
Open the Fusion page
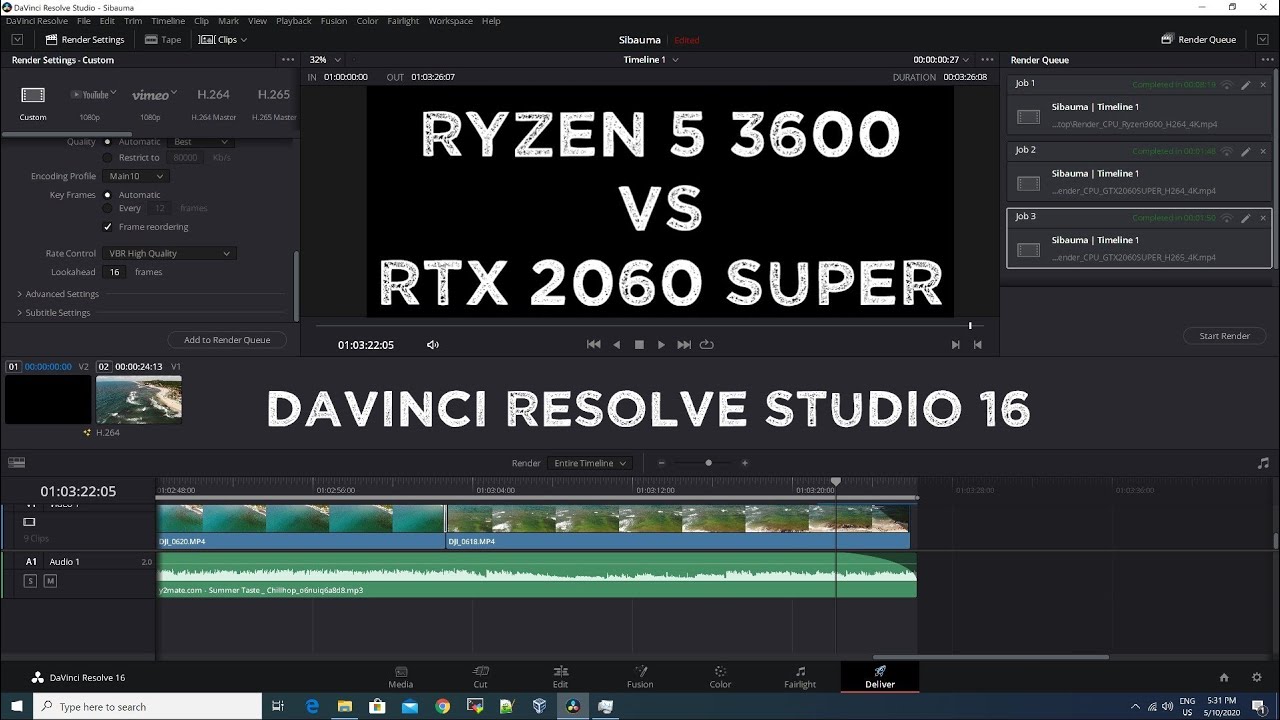640,677
